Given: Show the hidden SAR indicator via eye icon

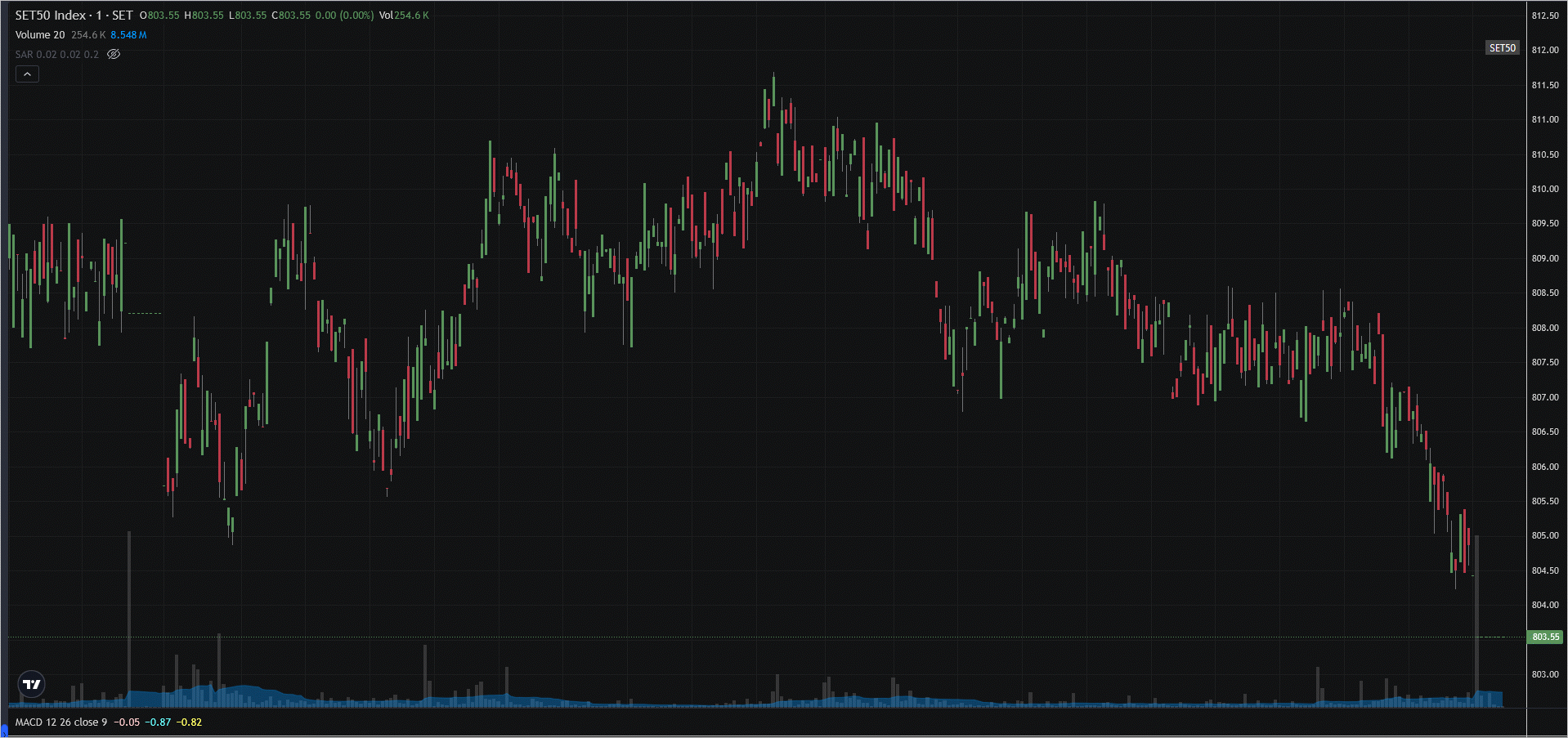Looking at the screenshot, I should tap(114, 55).
